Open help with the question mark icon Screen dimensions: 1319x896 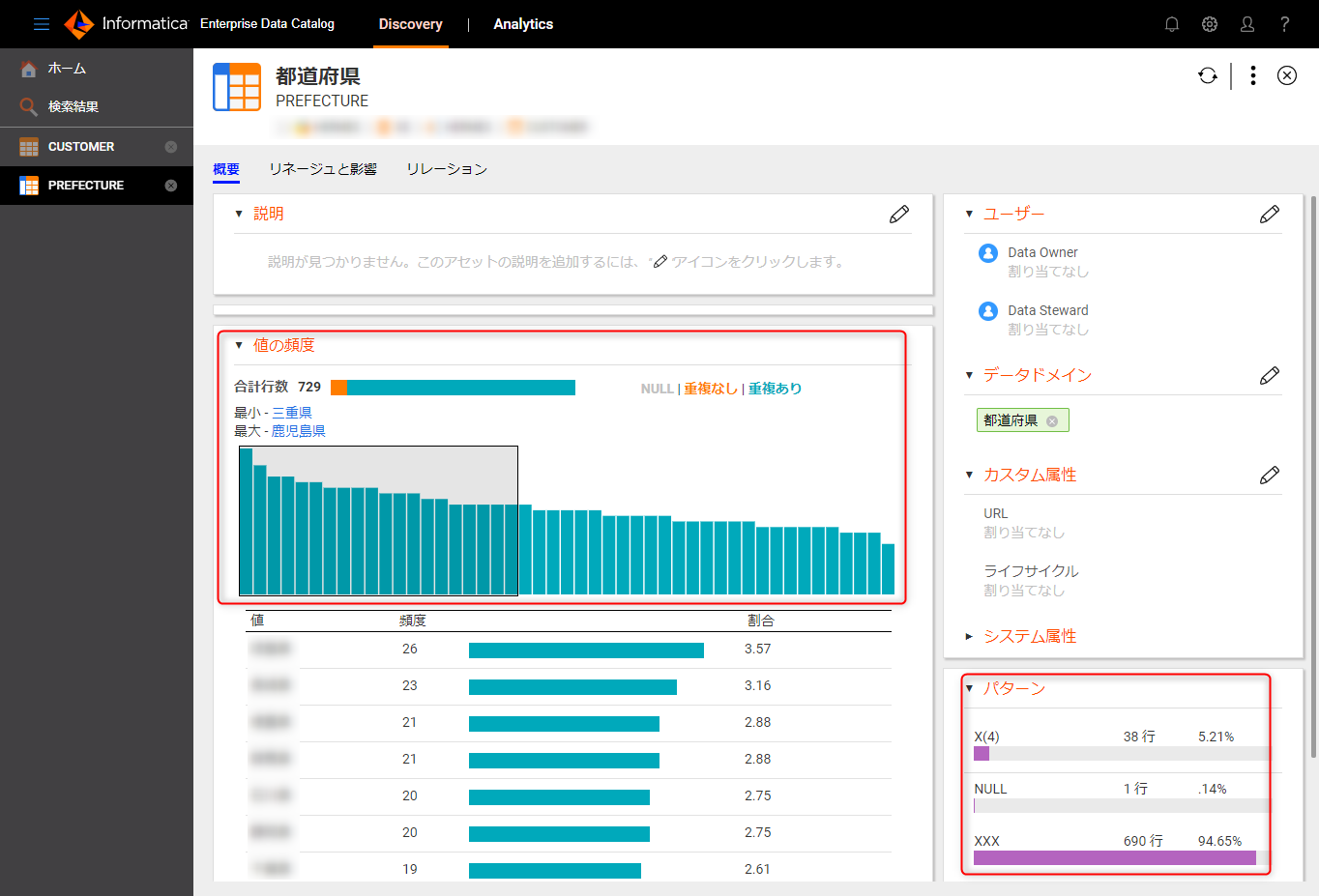[1284, 24]
